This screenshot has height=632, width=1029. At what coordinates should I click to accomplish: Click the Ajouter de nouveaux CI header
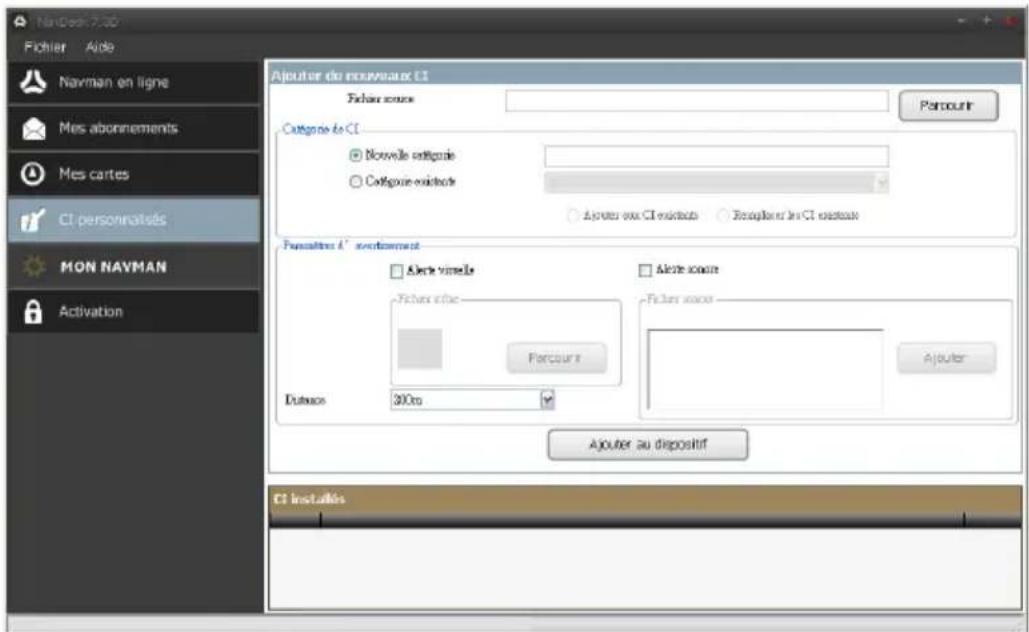click(645, 75)
